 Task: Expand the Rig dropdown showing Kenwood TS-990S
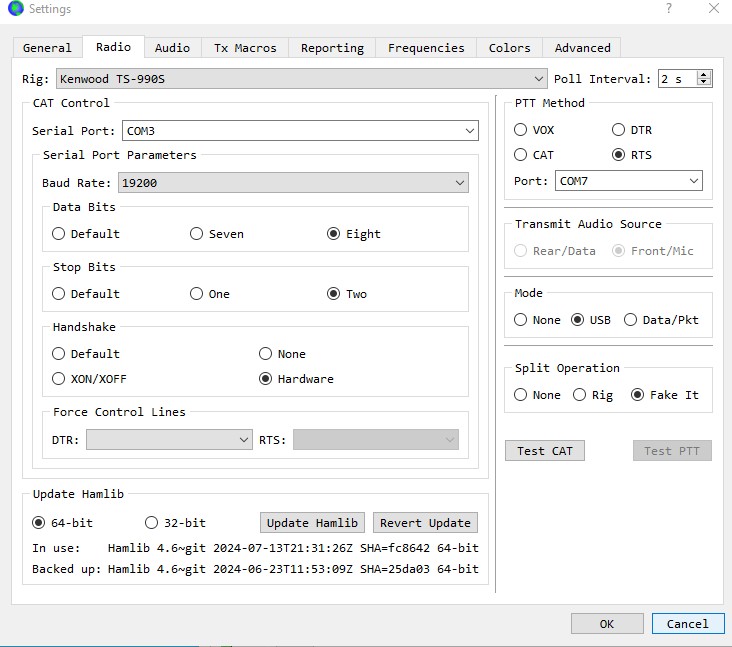(x=302, y=78)
